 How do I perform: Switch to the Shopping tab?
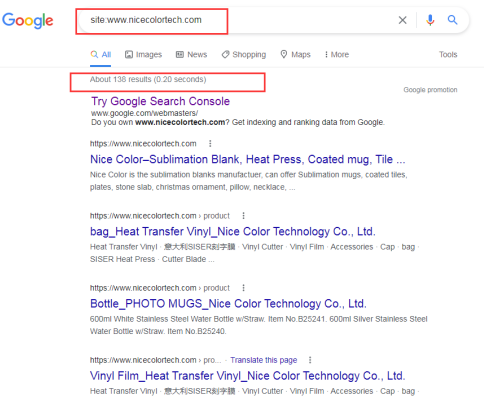click(244, 54)
